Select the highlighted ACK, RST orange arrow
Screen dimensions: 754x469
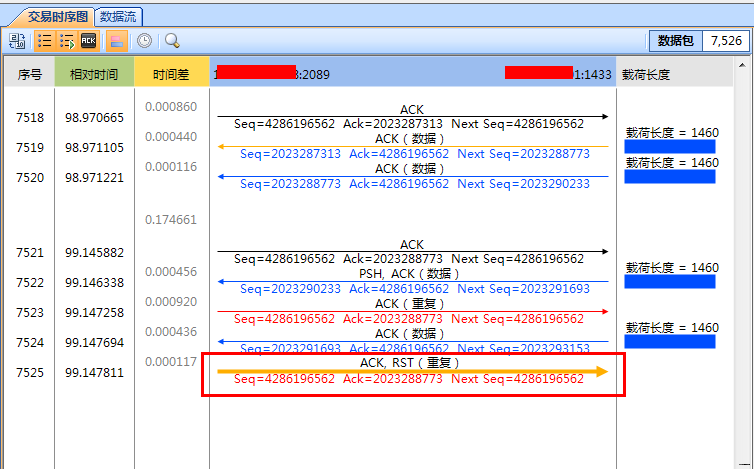(412, 372)
